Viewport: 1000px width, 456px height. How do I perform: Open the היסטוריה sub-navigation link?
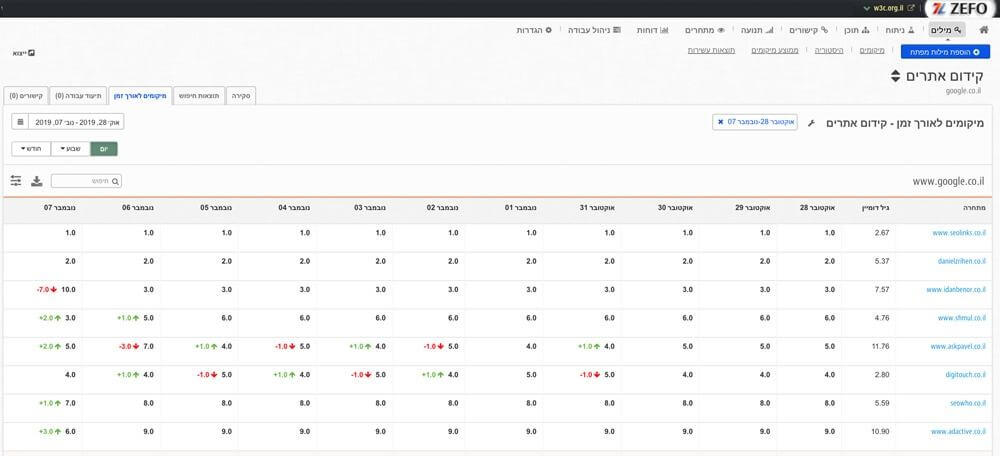coord(828,50)
